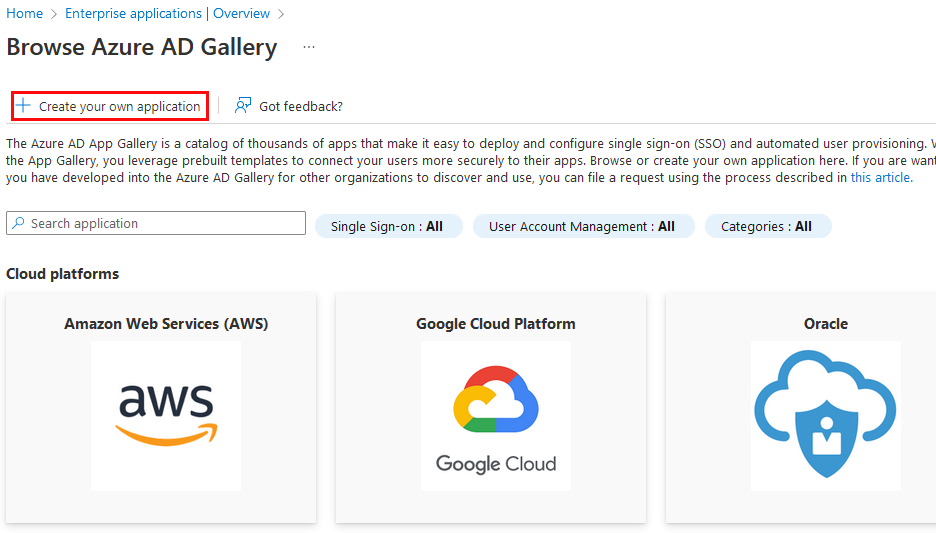Open Categories filter
936x533 pixels.
(768, 226)
